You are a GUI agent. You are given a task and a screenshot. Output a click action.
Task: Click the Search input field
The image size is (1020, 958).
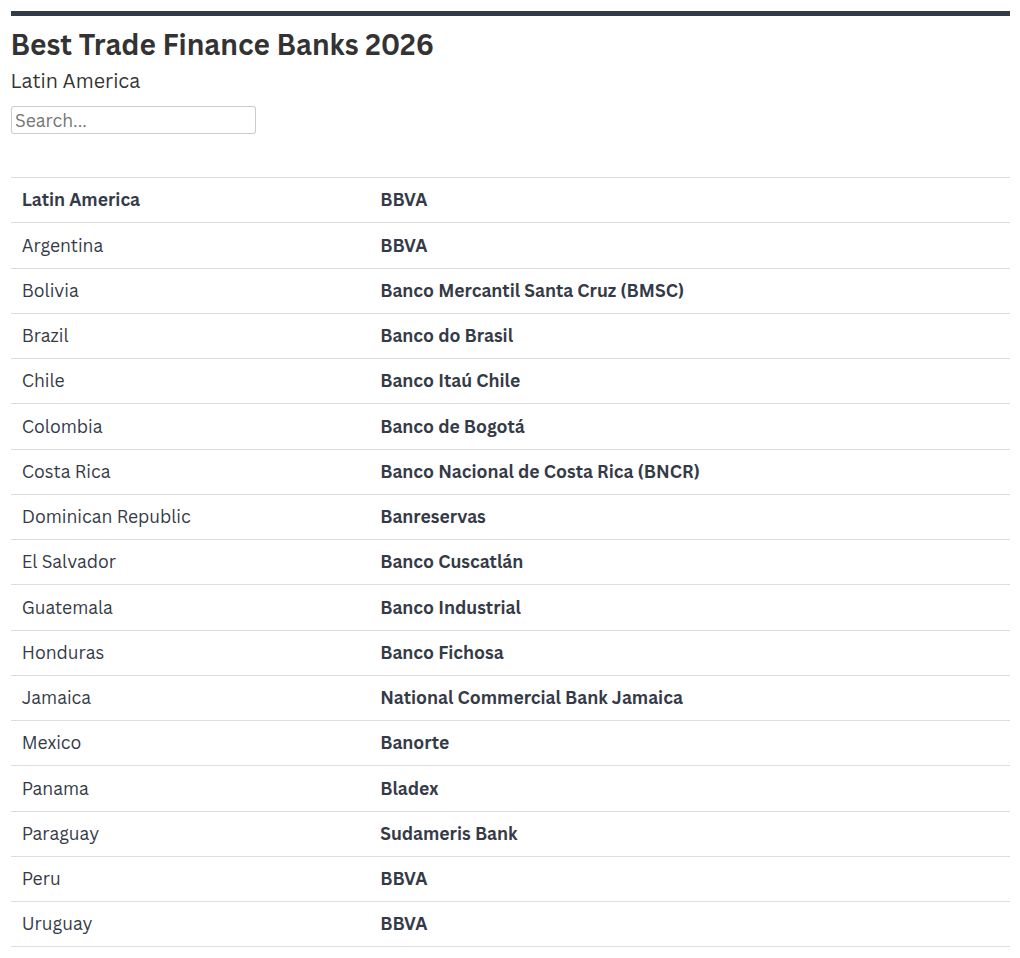133,120
